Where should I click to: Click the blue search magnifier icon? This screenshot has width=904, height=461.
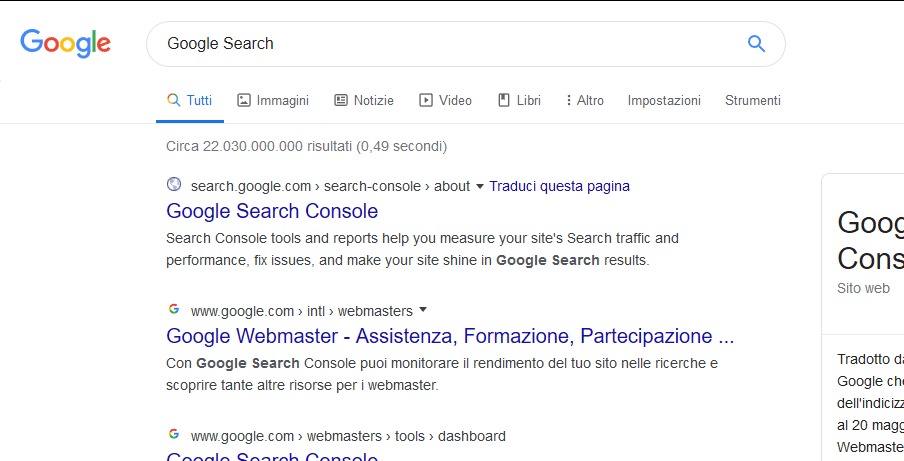click(756, 43)
